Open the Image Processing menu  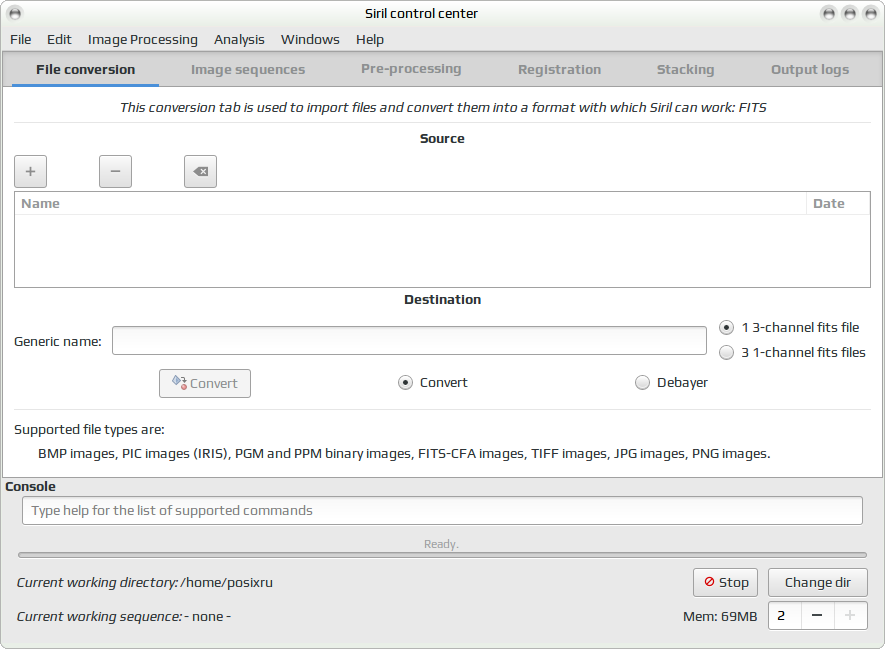coord(143,40)
